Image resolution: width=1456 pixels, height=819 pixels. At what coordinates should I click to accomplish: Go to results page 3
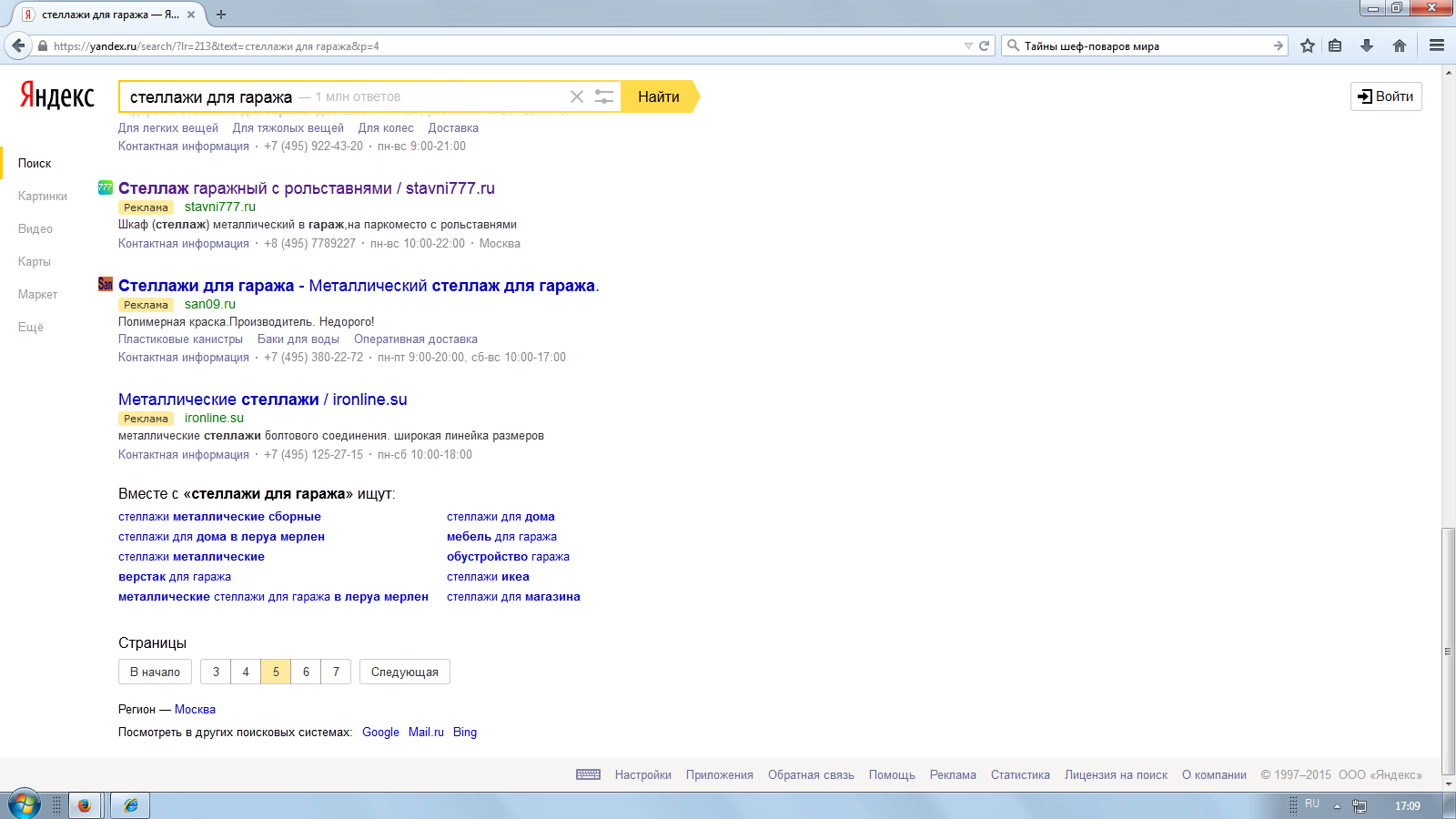(x=216, y=672)
